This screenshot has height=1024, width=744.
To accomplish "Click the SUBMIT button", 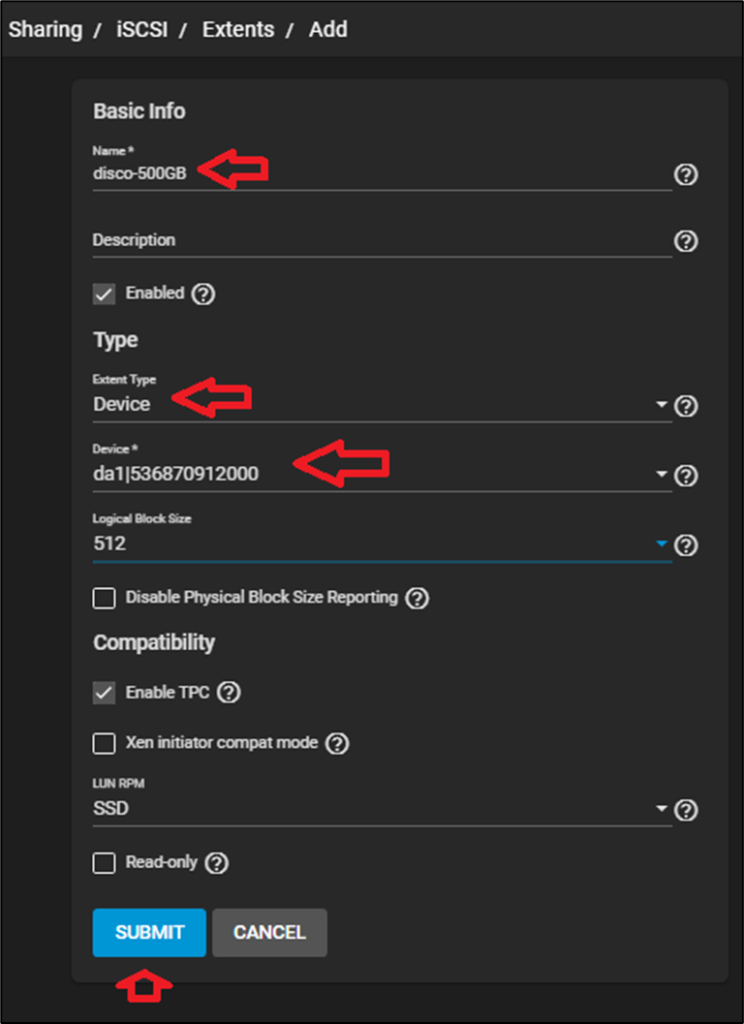I will [x=149, y=932].
